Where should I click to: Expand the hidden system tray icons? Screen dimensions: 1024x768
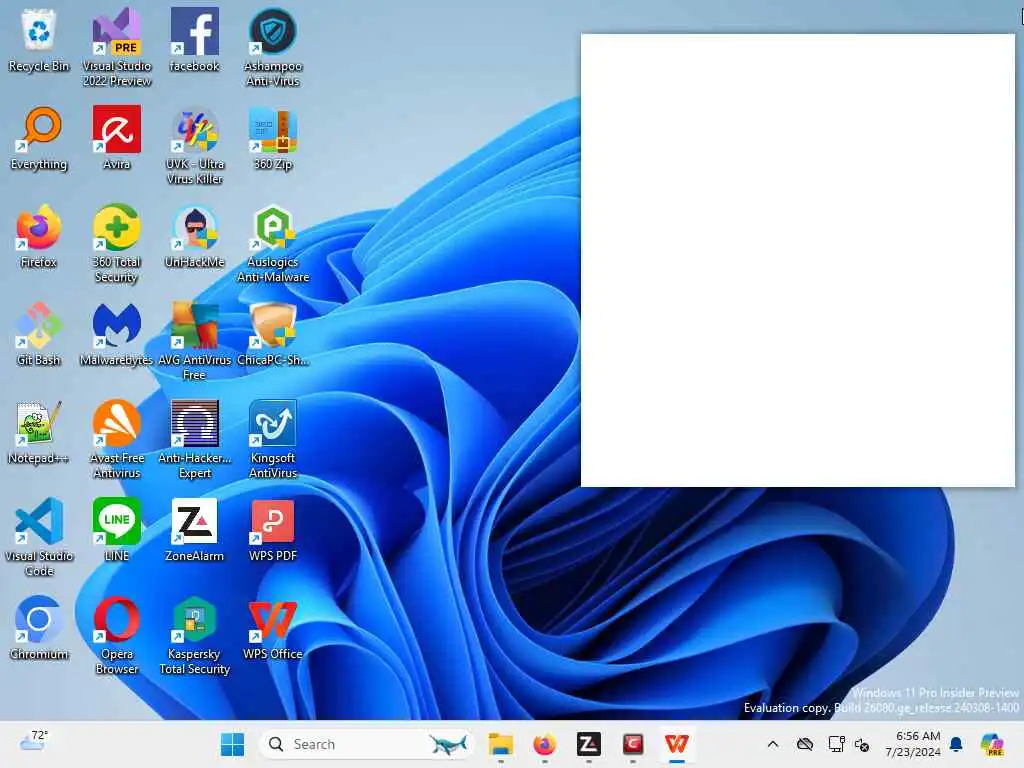point(773,744)
